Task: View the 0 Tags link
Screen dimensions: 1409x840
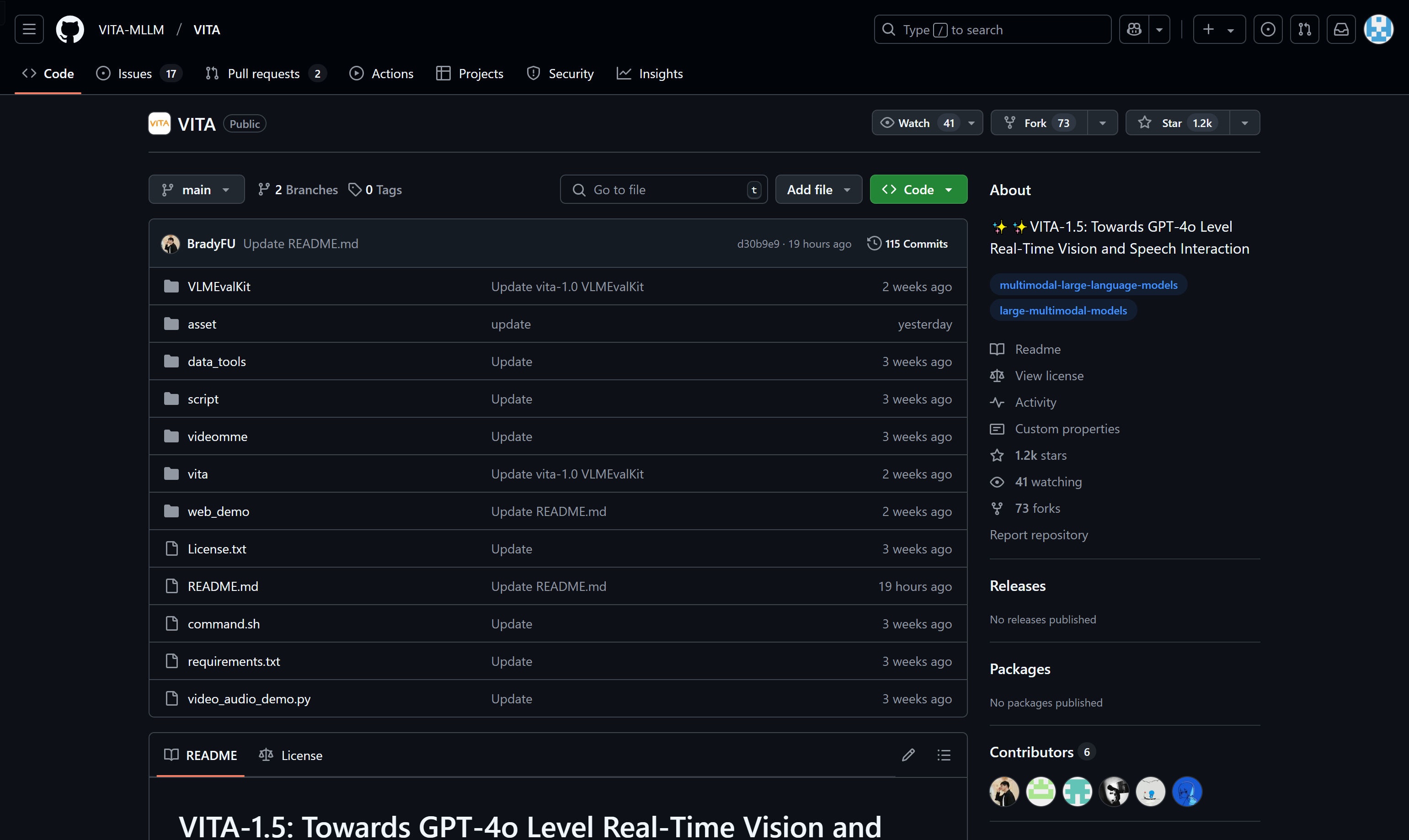Action: [x=375, y=190]
